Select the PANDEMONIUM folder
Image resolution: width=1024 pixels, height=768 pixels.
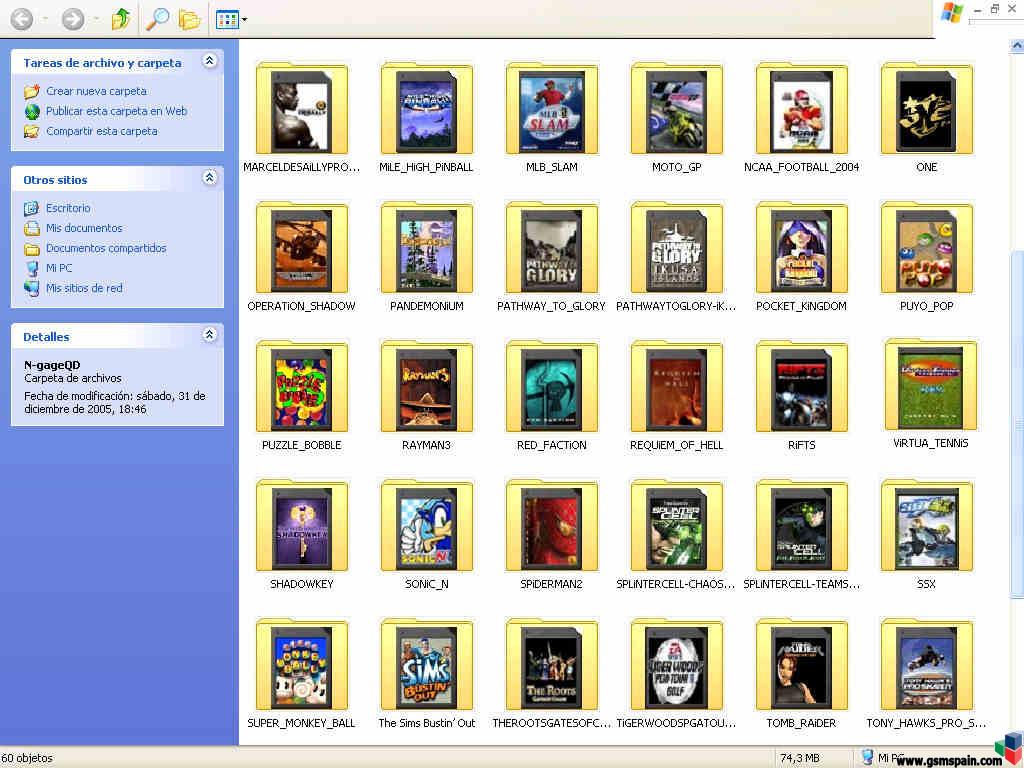(x=426, y=257)
